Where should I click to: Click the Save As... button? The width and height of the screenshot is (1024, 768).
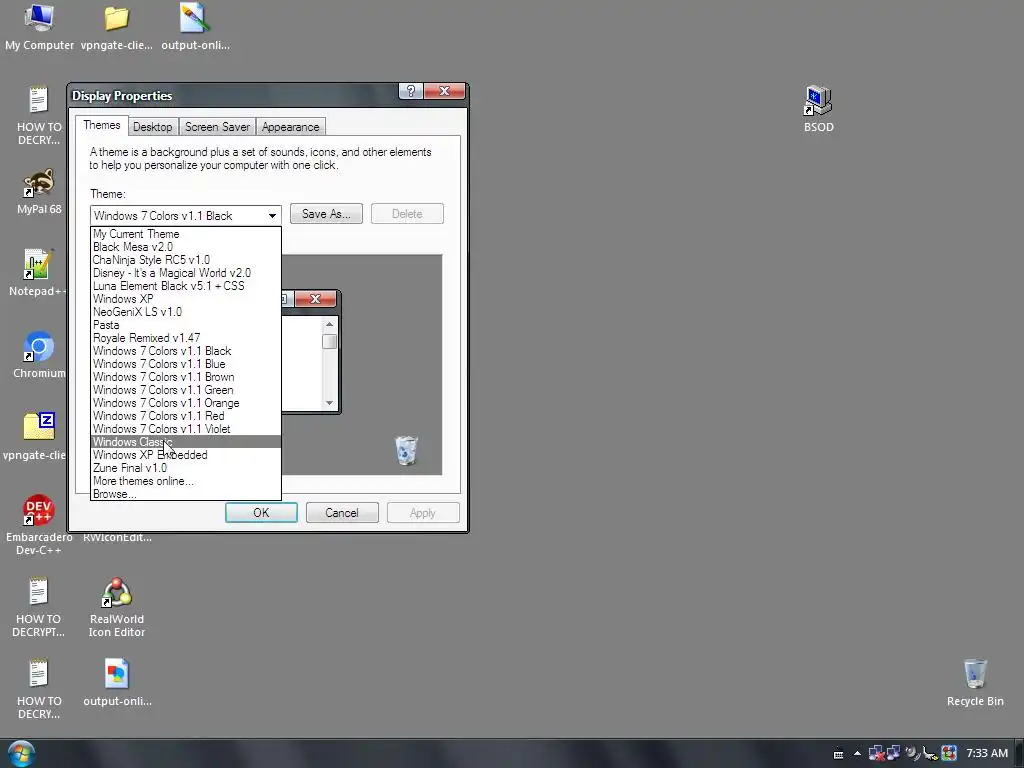pyautogui.click(x=326, y=214)
